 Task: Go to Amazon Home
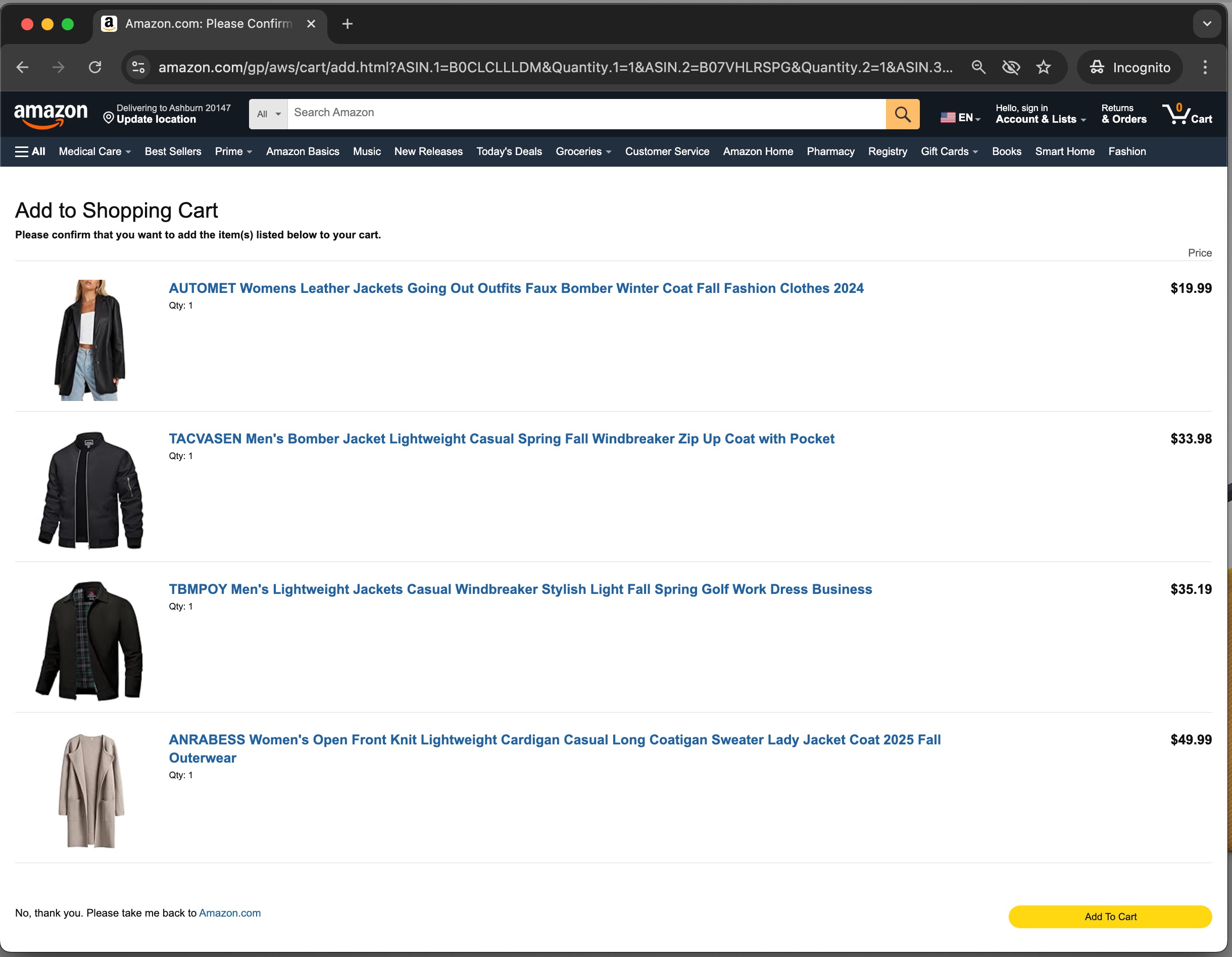pyautogui.click(x=758, y=151)
